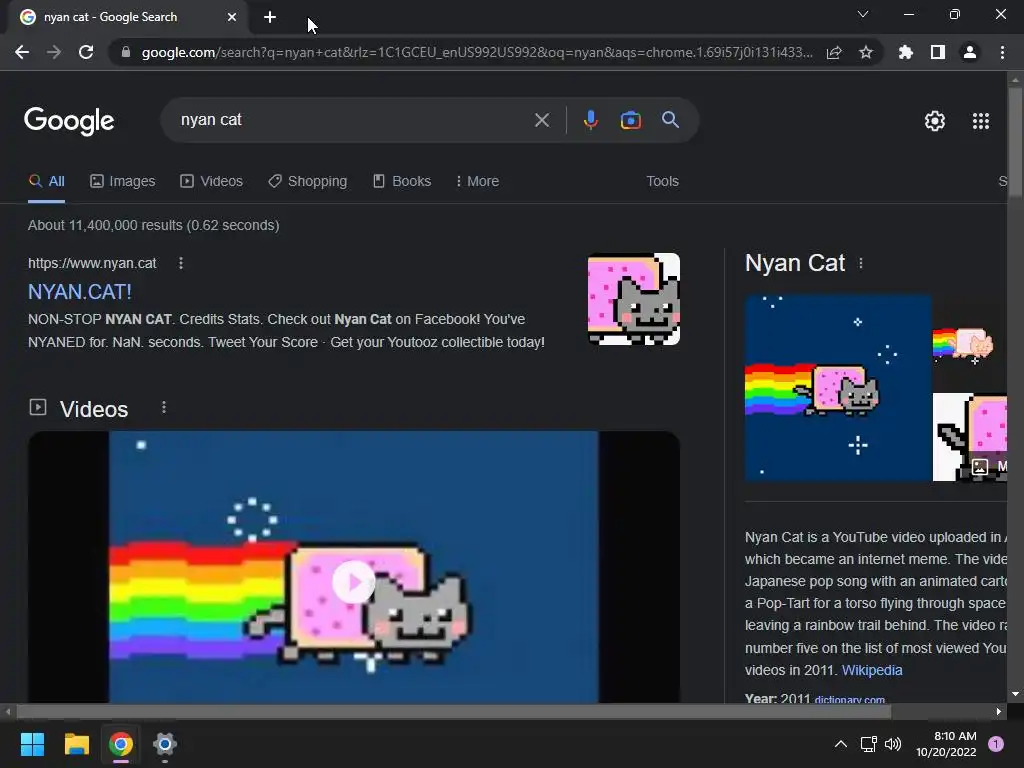Open options beside the nyan.cat URL

click(181, 263)
